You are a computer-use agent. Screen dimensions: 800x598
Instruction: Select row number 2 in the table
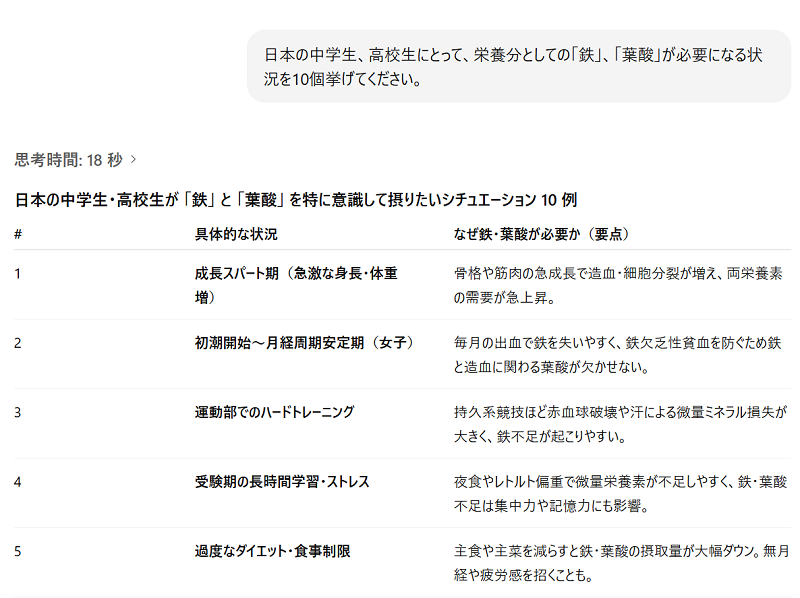coord(18,342)
